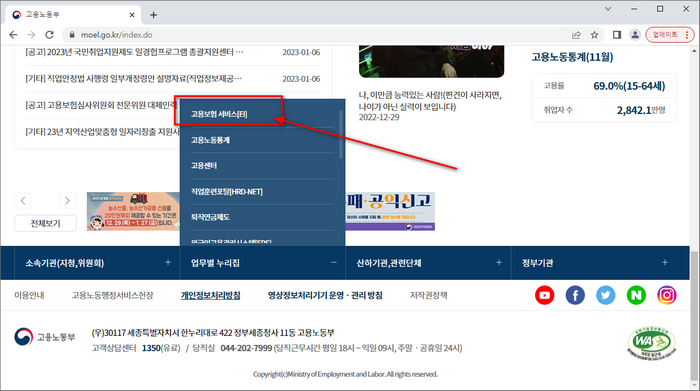Image resolution: width=700 pixels, height=391 pixels.
Task: Collapse 업무별 누리집 footer menu
Action: pos(262,263)
